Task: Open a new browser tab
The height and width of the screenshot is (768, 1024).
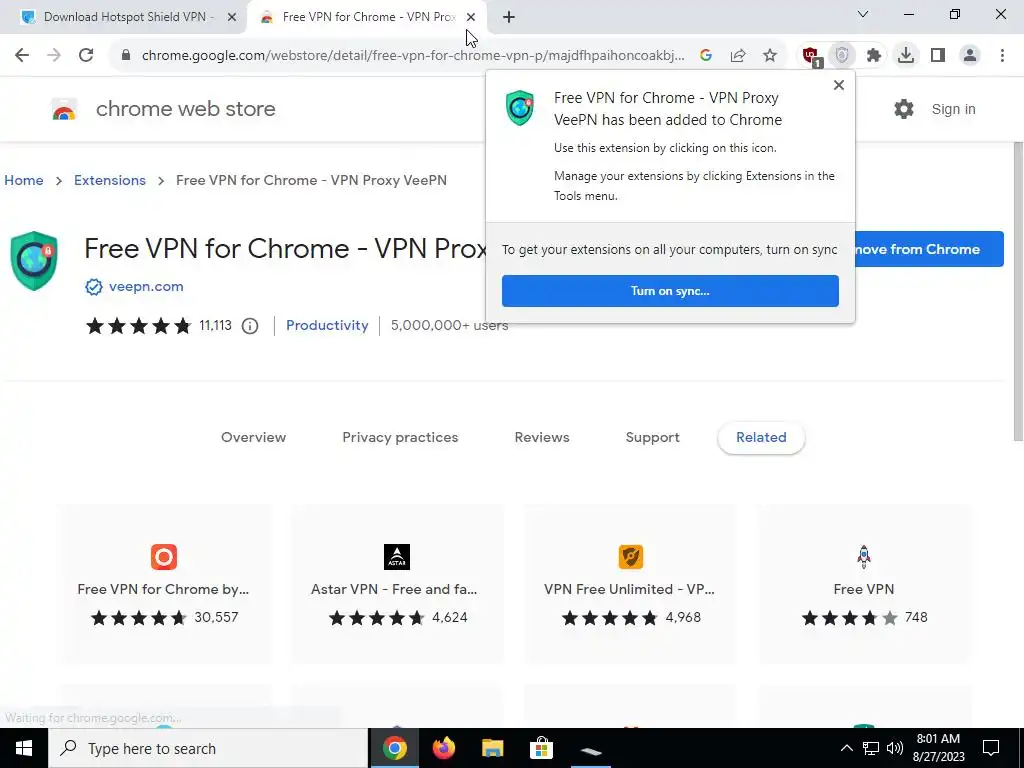Action: 509,17
